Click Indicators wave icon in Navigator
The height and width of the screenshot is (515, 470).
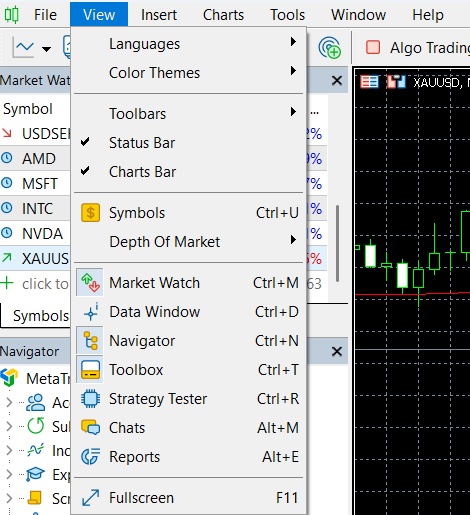pos(35,450)
